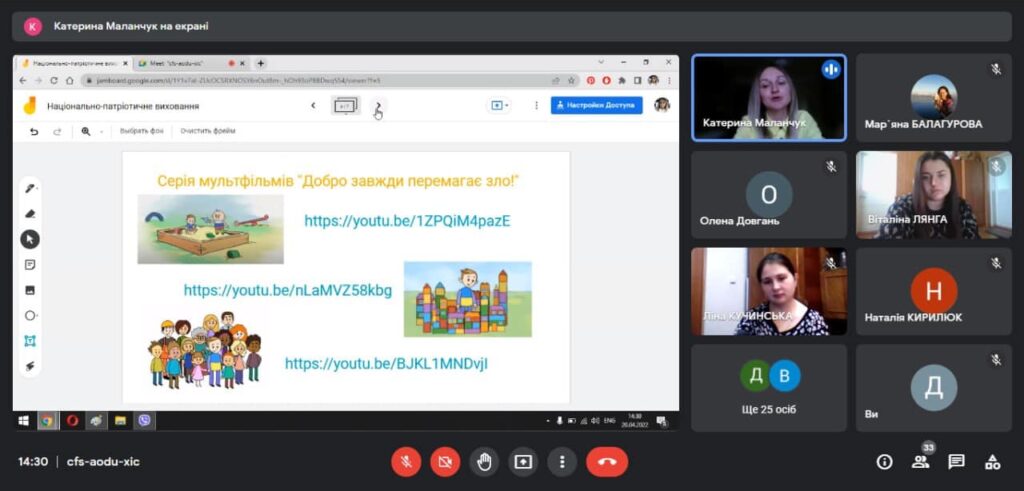Open more options three-dot menu
The height and width of the screenshot is (491, 1024).
[562, 461]
